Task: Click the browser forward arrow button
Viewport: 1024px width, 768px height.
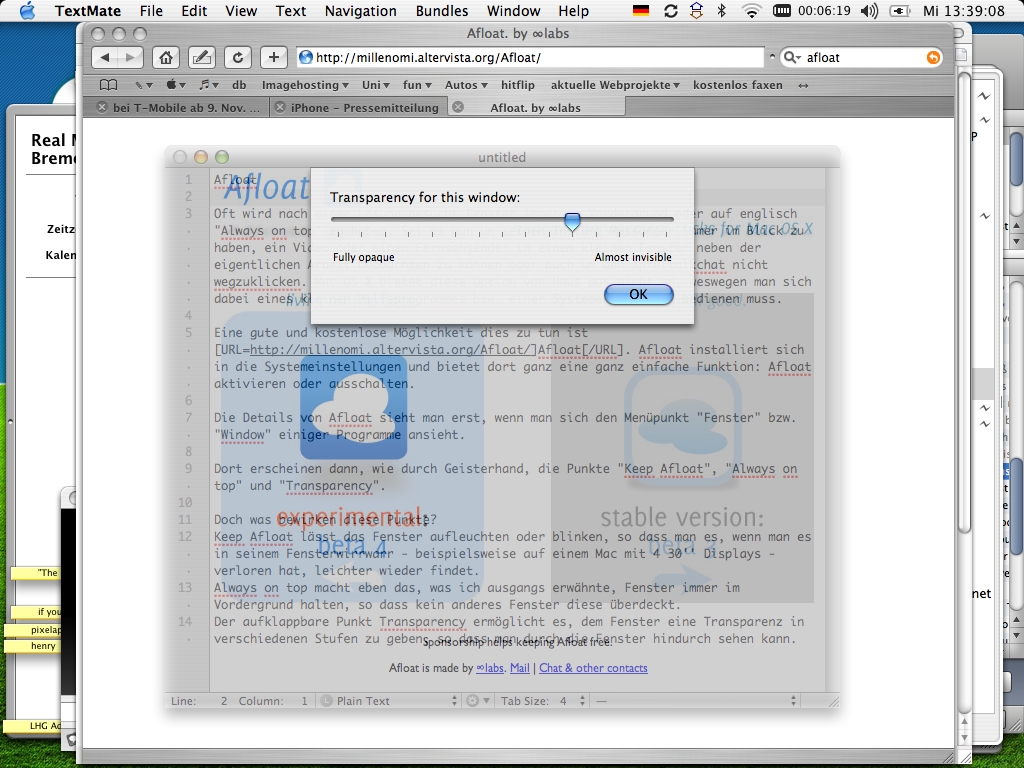Action: point(131,57)
